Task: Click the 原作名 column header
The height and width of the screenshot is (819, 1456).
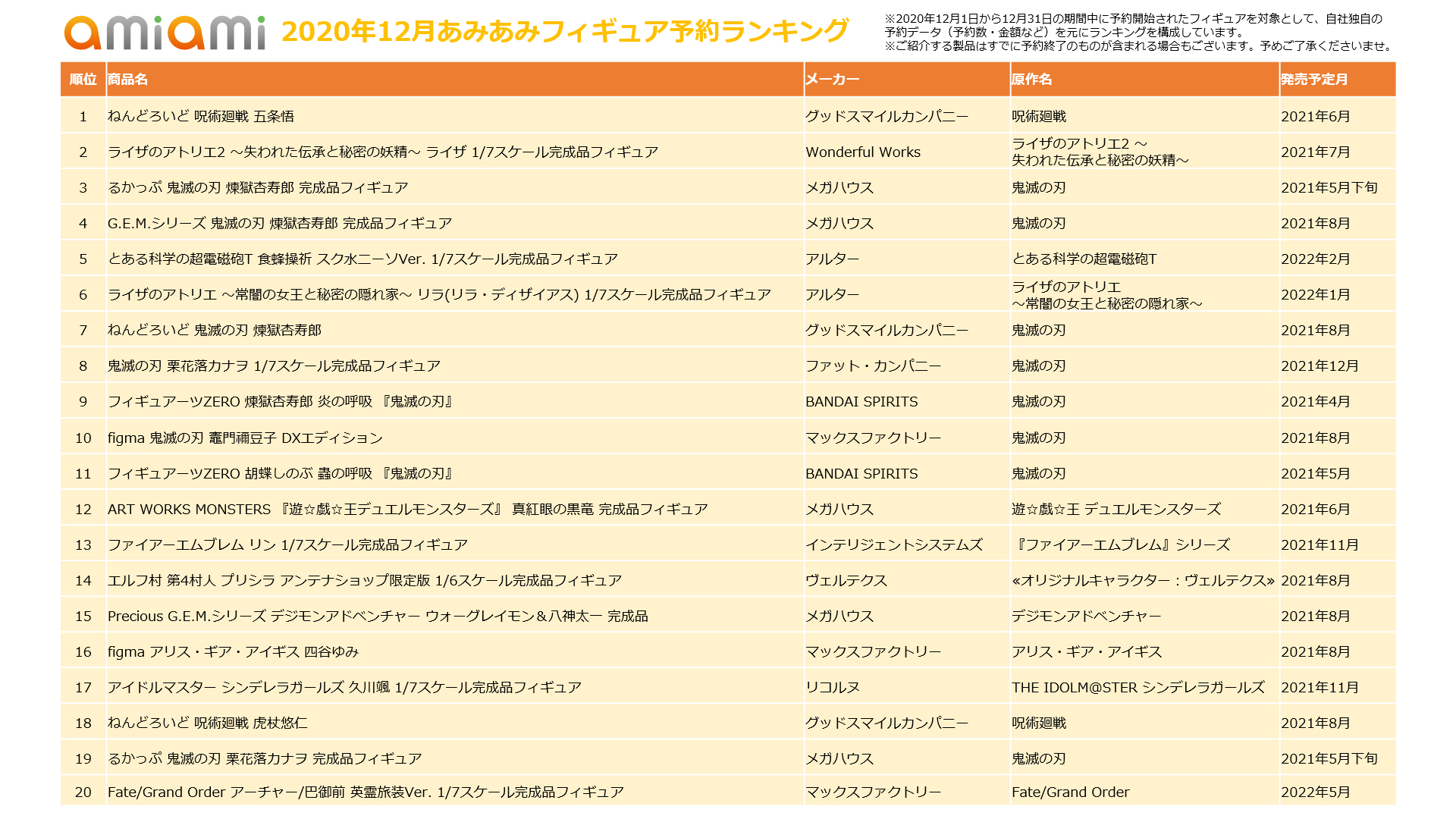Action: coord(1031,80)
